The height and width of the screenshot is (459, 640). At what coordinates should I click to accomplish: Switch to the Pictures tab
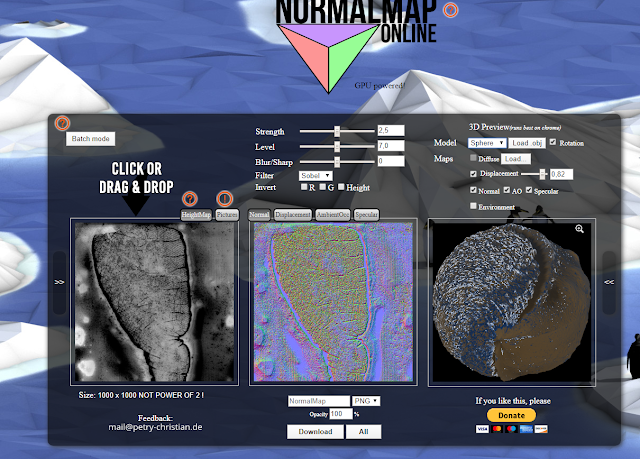227,215
